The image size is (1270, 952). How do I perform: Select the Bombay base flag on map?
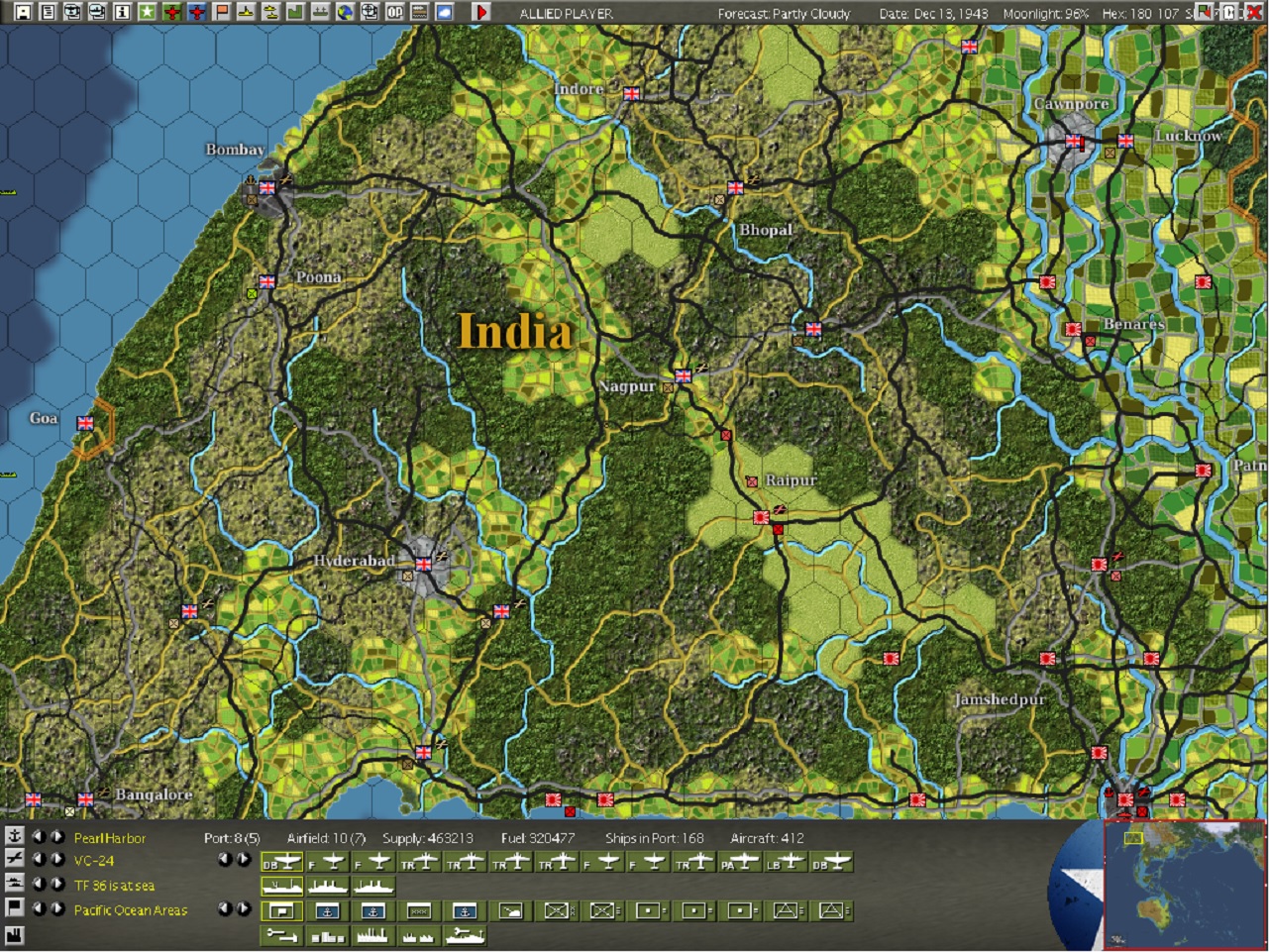click(x=266, y=187)
